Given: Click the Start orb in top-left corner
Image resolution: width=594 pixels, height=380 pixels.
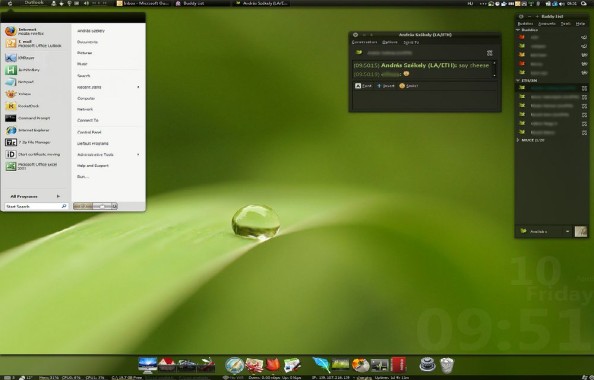Looking at the screenshot, I should [x=10, y=3].
